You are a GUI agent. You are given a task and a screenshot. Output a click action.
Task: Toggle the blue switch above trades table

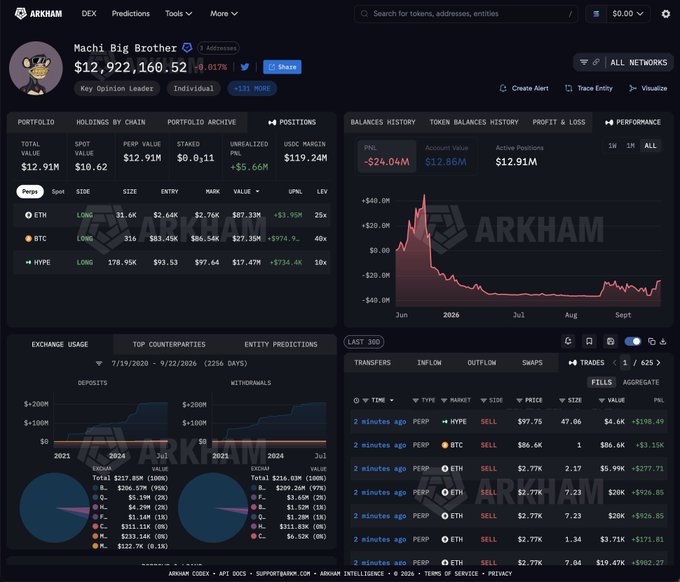pos(633,341)
